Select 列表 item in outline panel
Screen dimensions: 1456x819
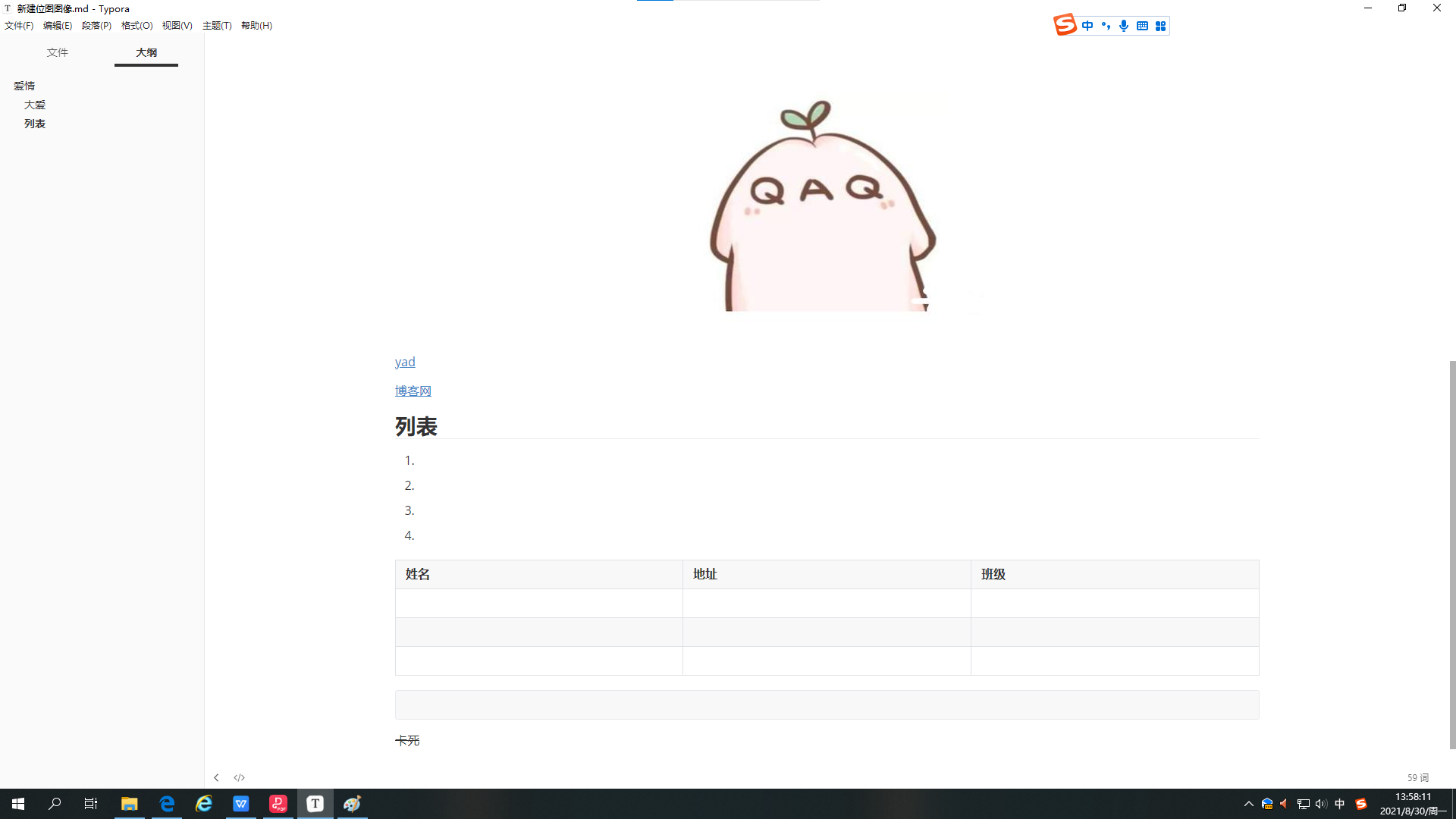35,124
